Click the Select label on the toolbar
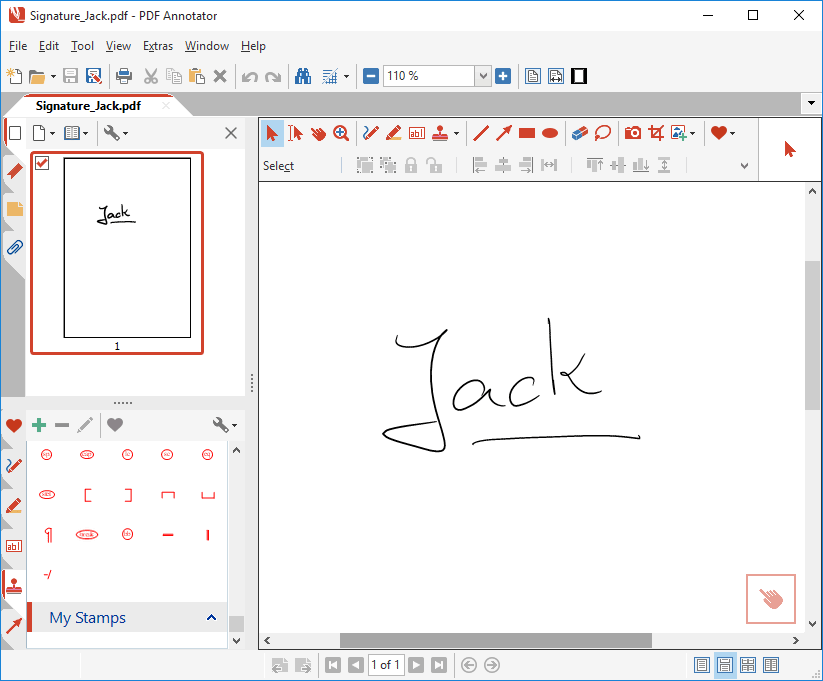Image resolution: width=823 pixels, height=681 pixels. (x=278, y=165)
